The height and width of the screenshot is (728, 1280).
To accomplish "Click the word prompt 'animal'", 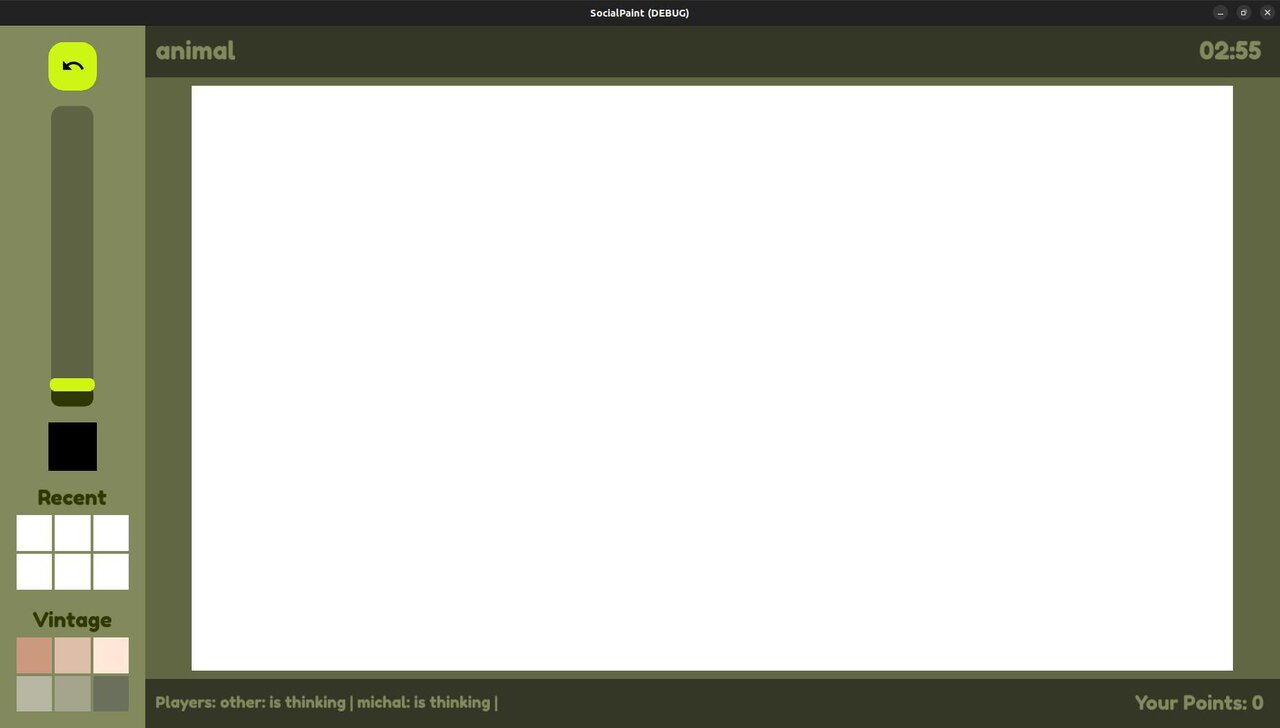I will [x=196, y=51].
